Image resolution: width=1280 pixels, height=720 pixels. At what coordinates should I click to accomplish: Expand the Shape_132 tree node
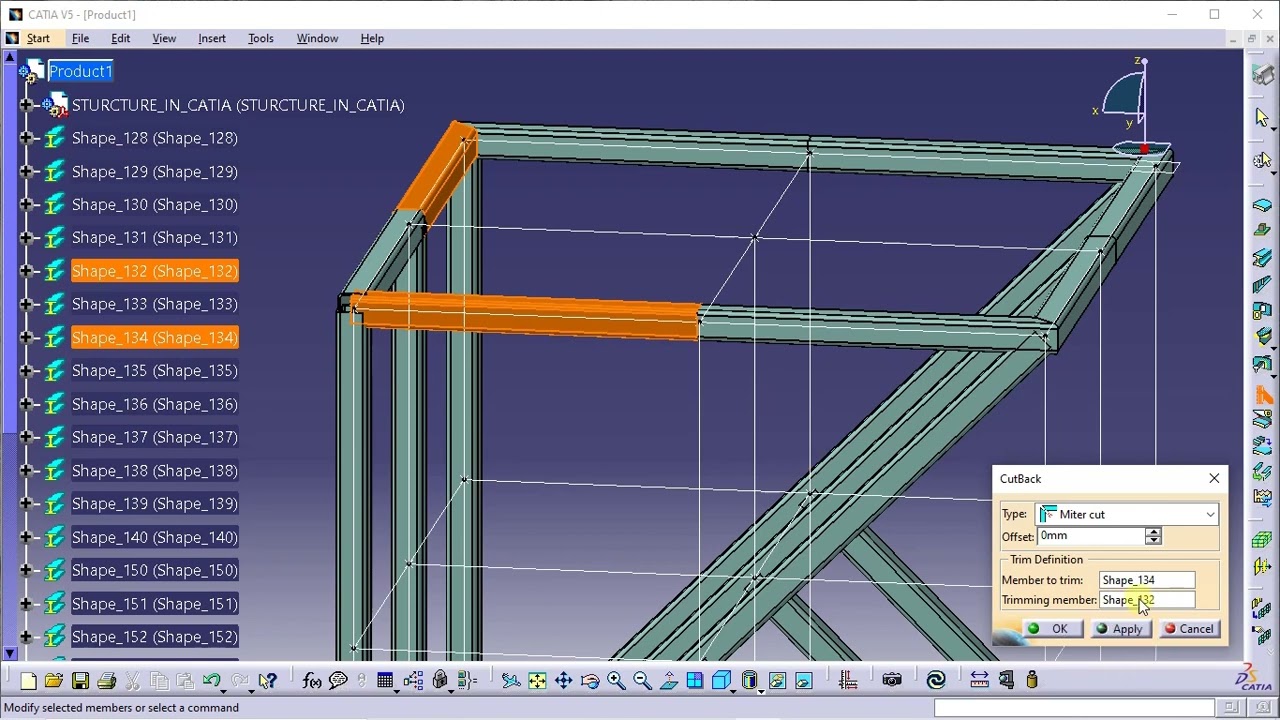pos(27,271)
